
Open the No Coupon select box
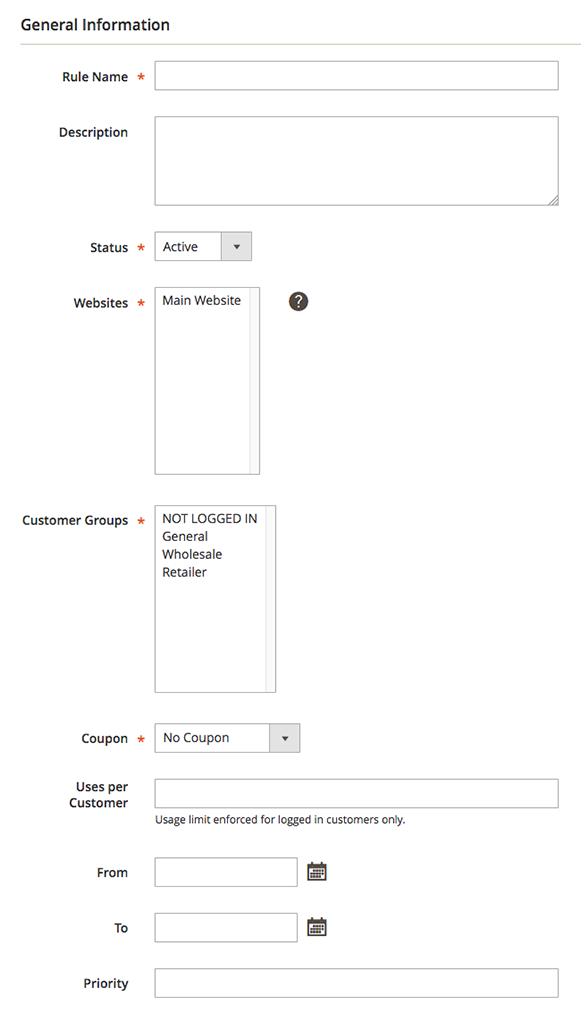[227, 738]
